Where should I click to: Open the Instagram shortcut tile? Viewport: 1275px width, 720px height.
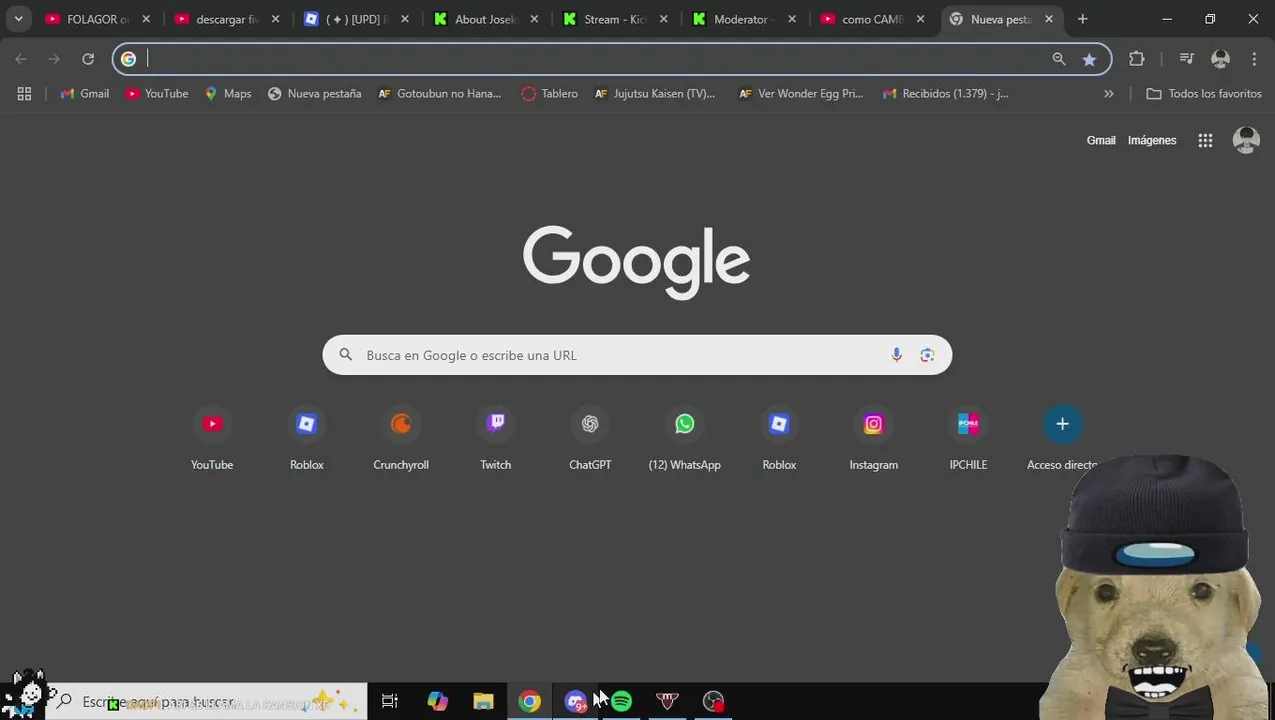(873, 438)
